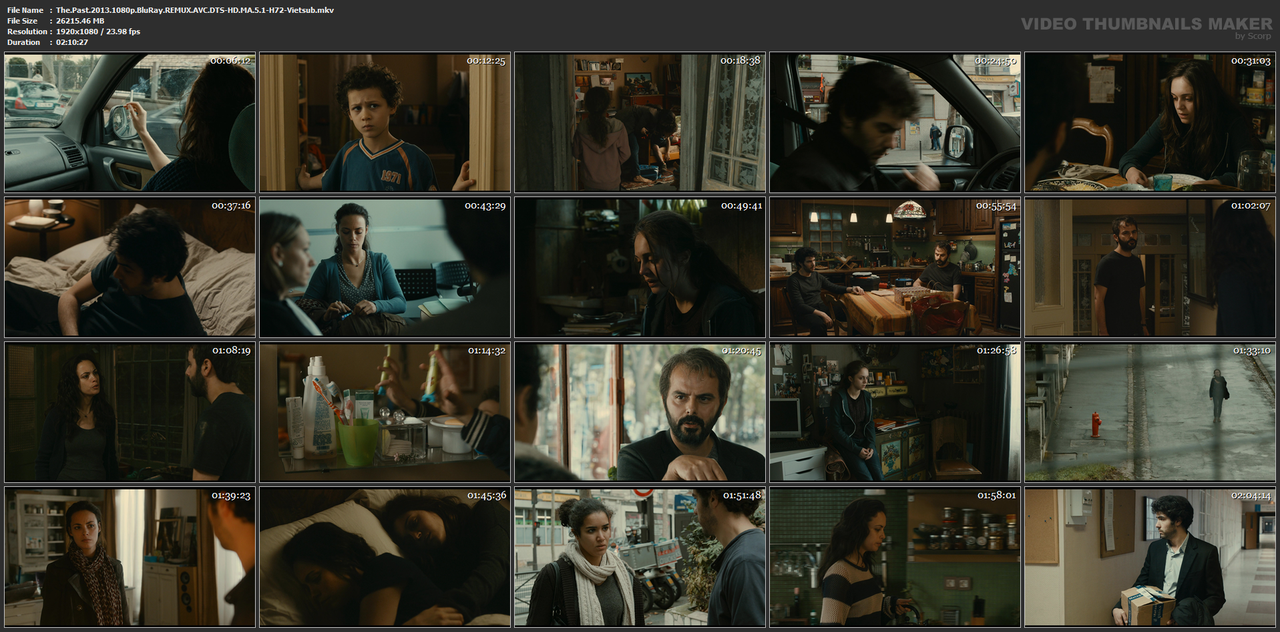This screenshot has height=632, width=1280.
Task: Select the thumbnail timestamped 00:06:12
Action: pos(130,122)
